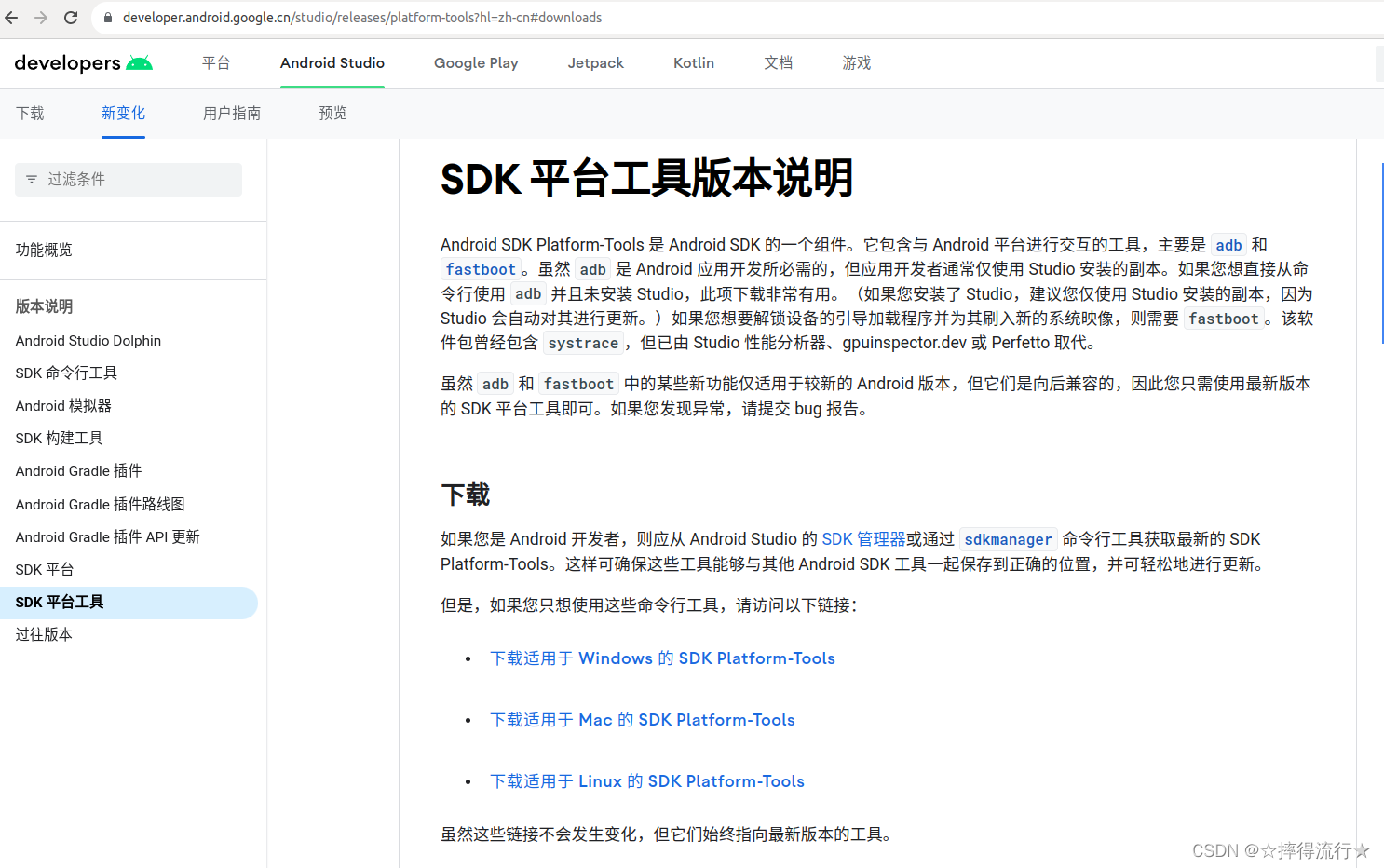Download SDK Platform-Tools for Linux
The image size is (1384, 868).
pyautogui.click(x=647, y=782)
